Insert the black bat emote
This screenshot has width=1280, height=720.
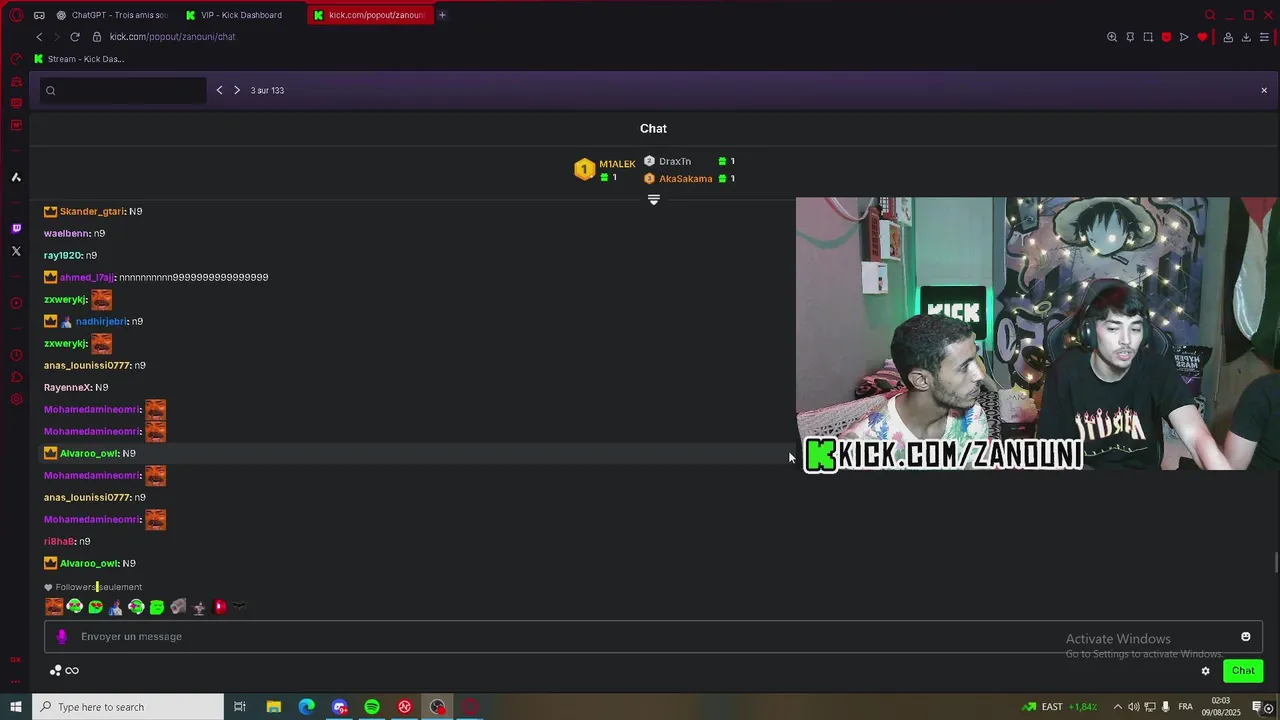click(x=239, y=606)
